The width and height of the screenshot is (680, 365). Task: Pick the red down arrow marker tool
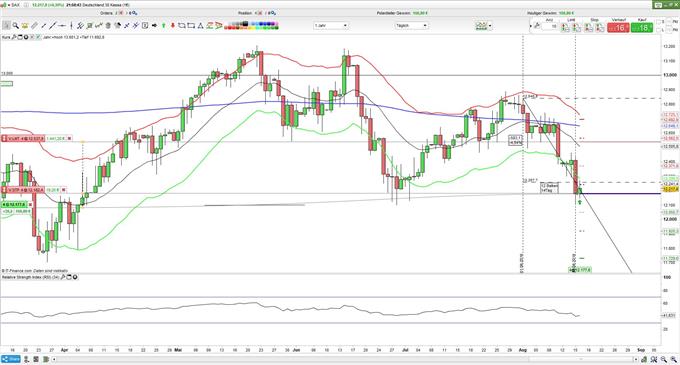pos(173,26)
